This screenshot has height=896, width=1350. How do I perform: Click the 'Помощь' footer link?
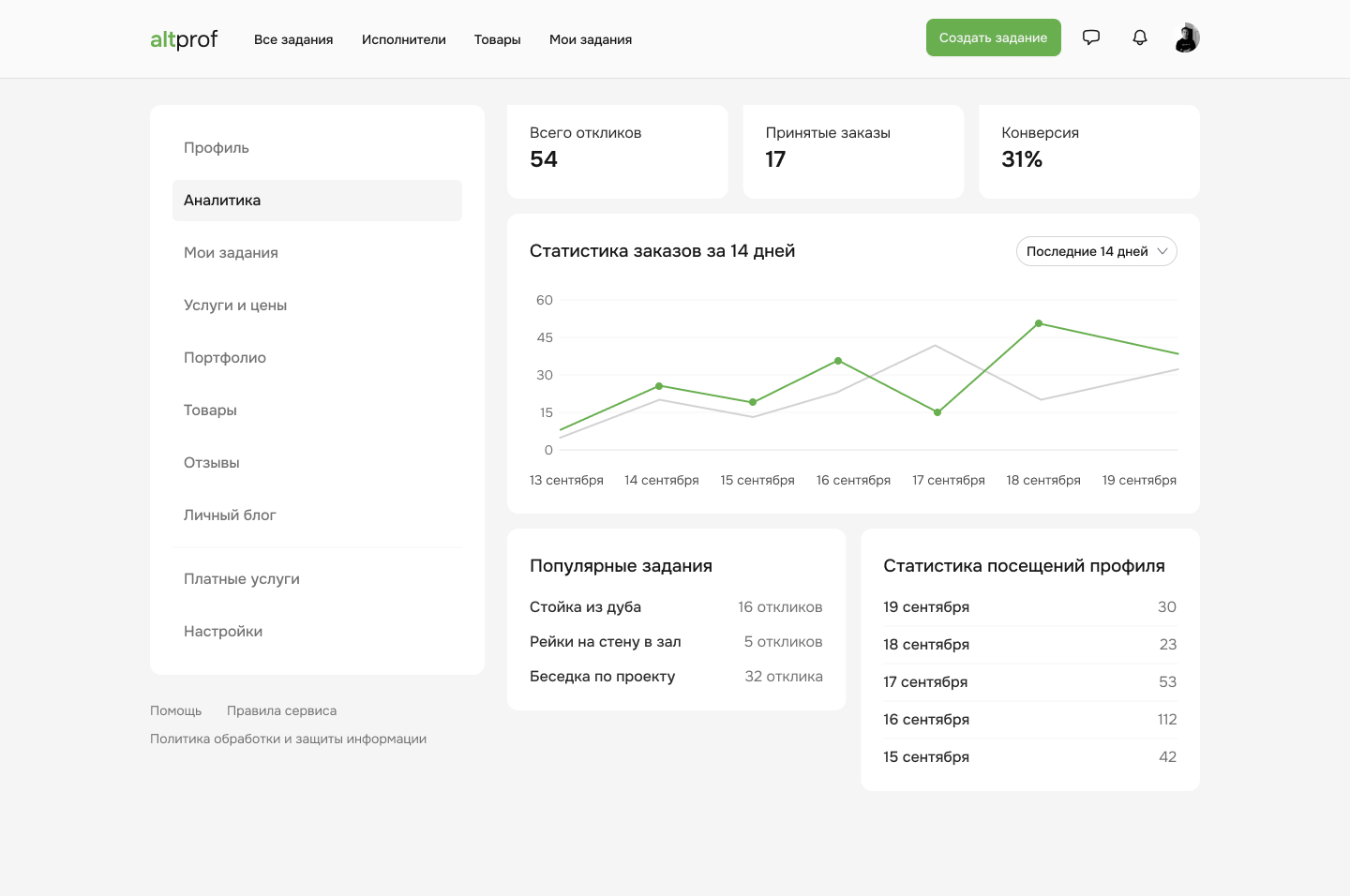click(x=176, y=710)
